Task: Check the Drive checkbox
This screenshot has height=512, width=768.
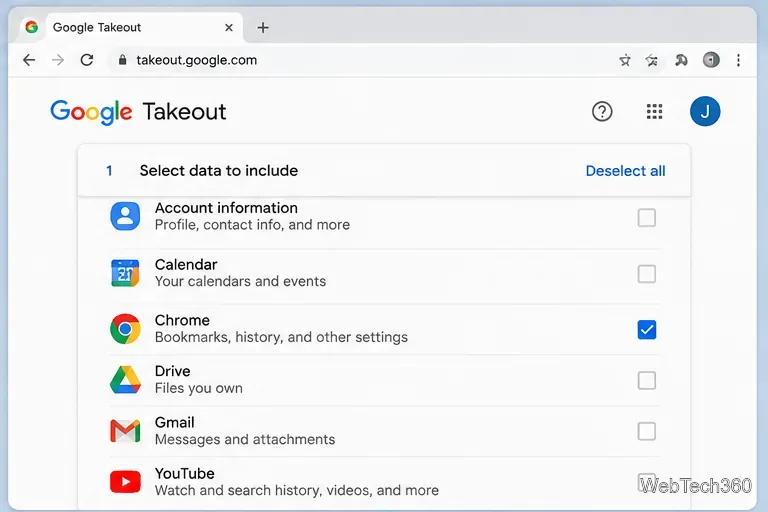Action: 647,381
